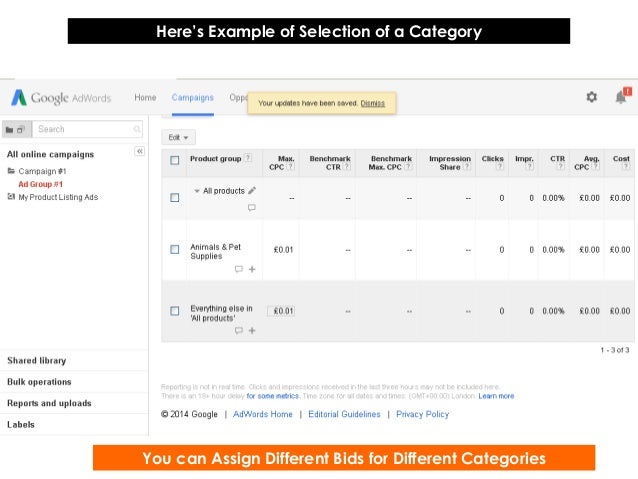The image size is (638, 479).
Task: Click help icon beside Max. CPC header
Action: pyautogui.click(x=291, y=167)
